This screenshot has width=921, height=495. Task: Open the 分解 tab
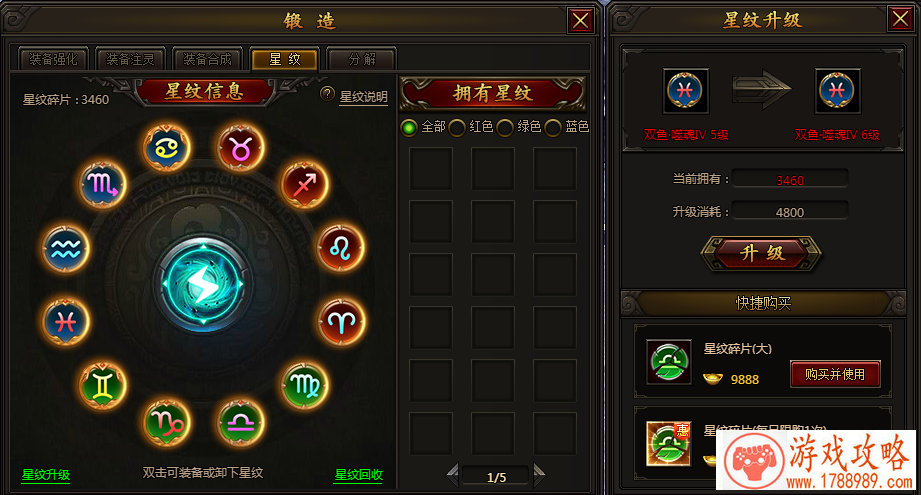[362, 59]
